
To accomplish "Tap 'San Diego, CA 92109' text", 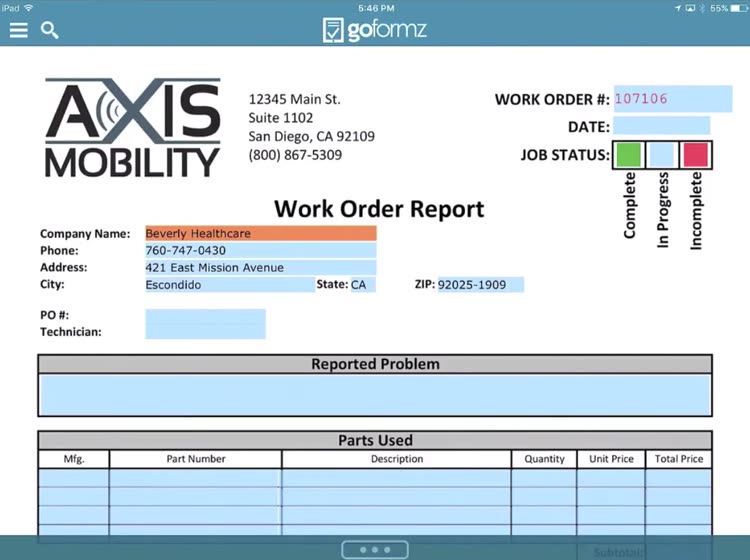I will [311, 137].
